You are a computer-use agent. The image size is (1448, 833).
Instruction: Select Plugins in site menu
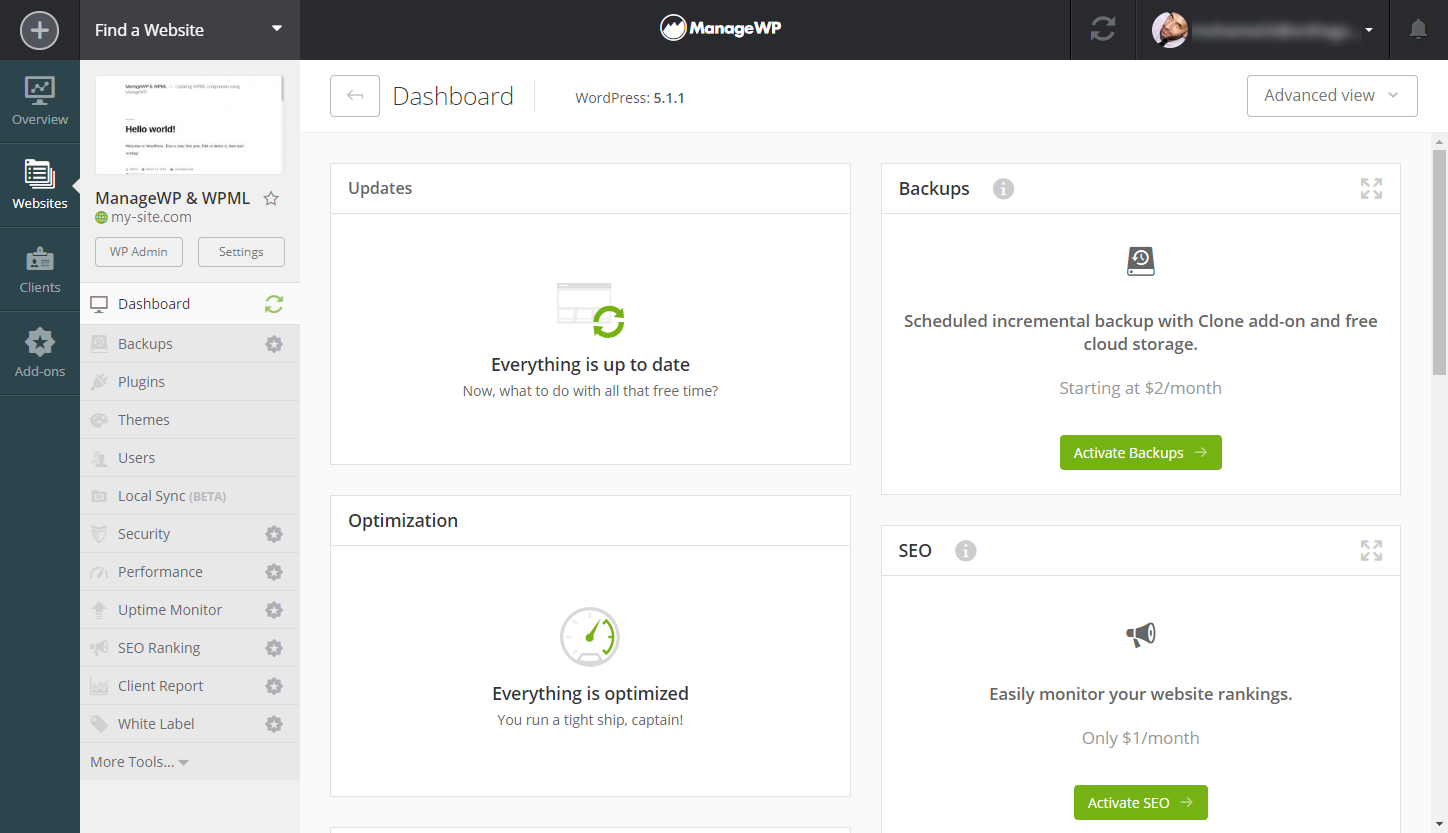click(x=190, y=382)
